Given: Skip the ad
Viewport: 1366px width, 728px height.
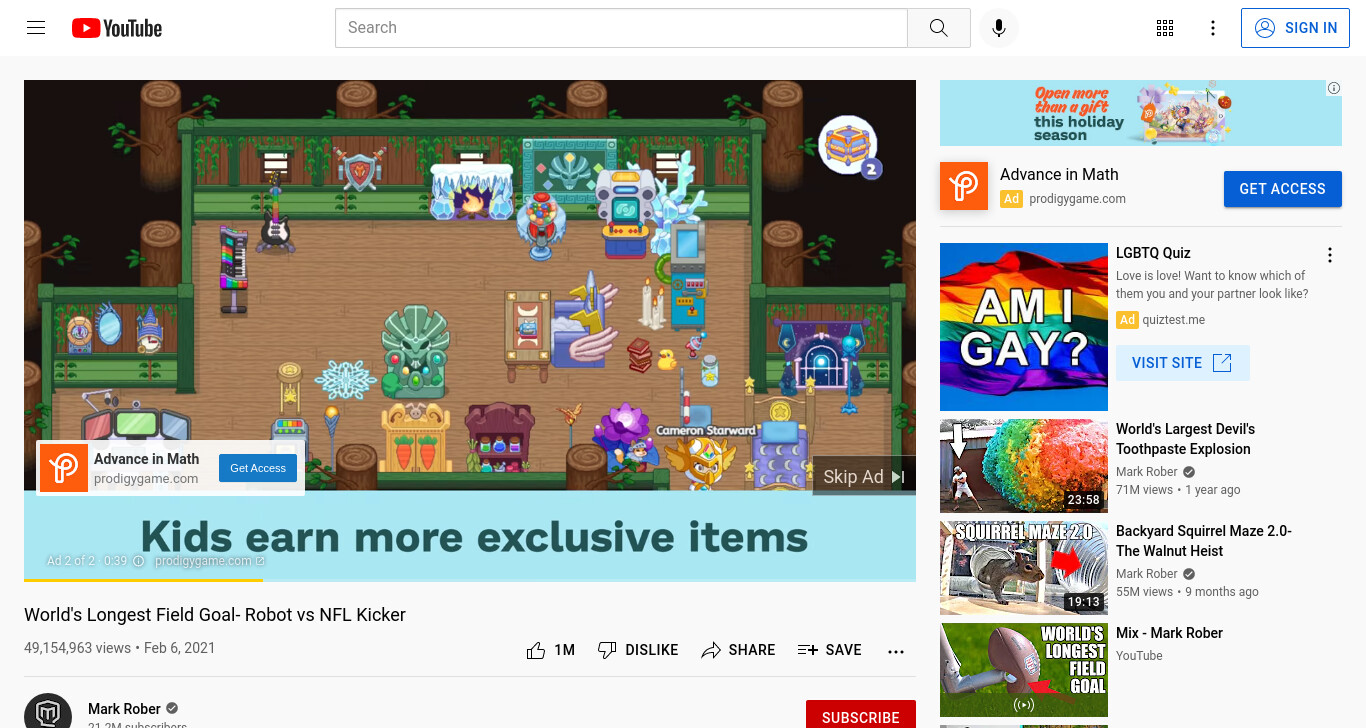Looking at the screenshot, I should pos(864,477).
